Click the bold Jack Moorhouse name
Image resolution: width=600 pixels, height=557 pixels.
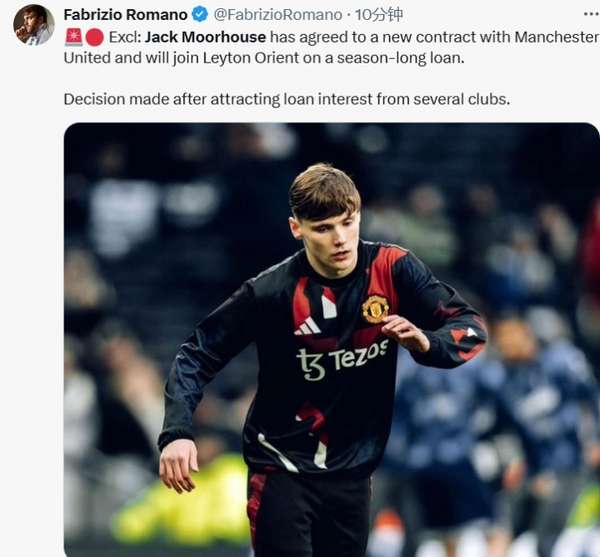click(205, 37)
